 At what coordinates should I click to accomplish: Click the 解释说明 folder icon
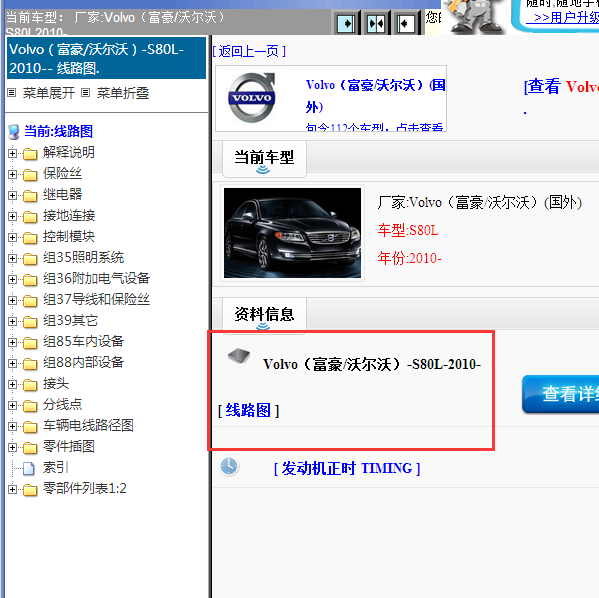point(30,154)
